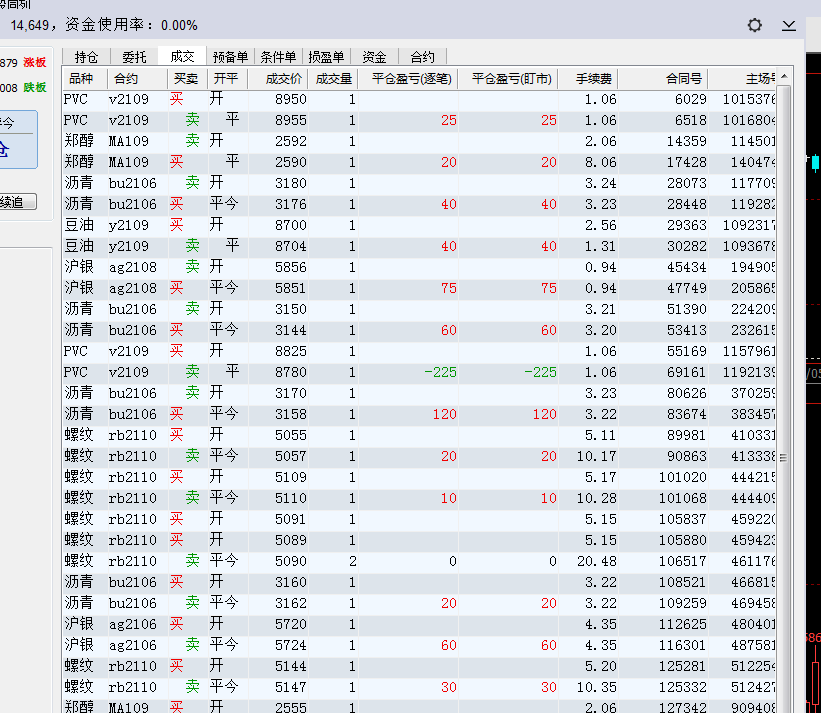Open the 预备单 tab

tap(230, 57)
